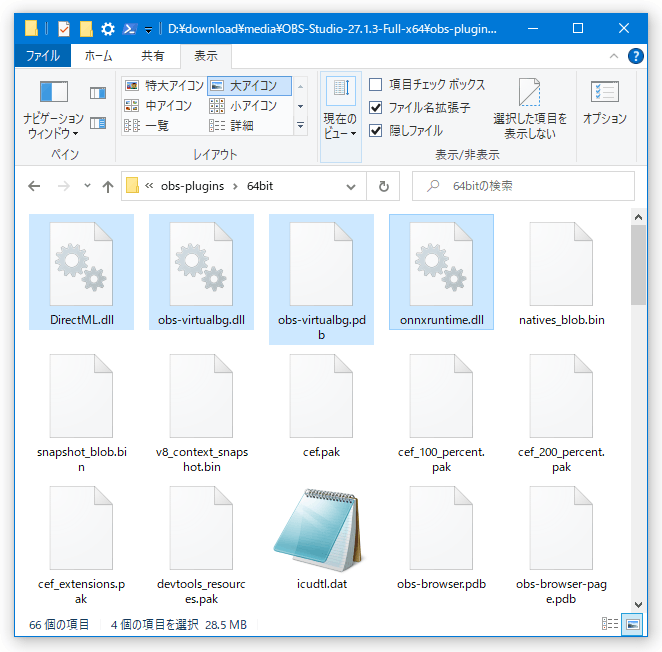Go up one folder level
The image size is (662, 652).
(x=108, y=186)
